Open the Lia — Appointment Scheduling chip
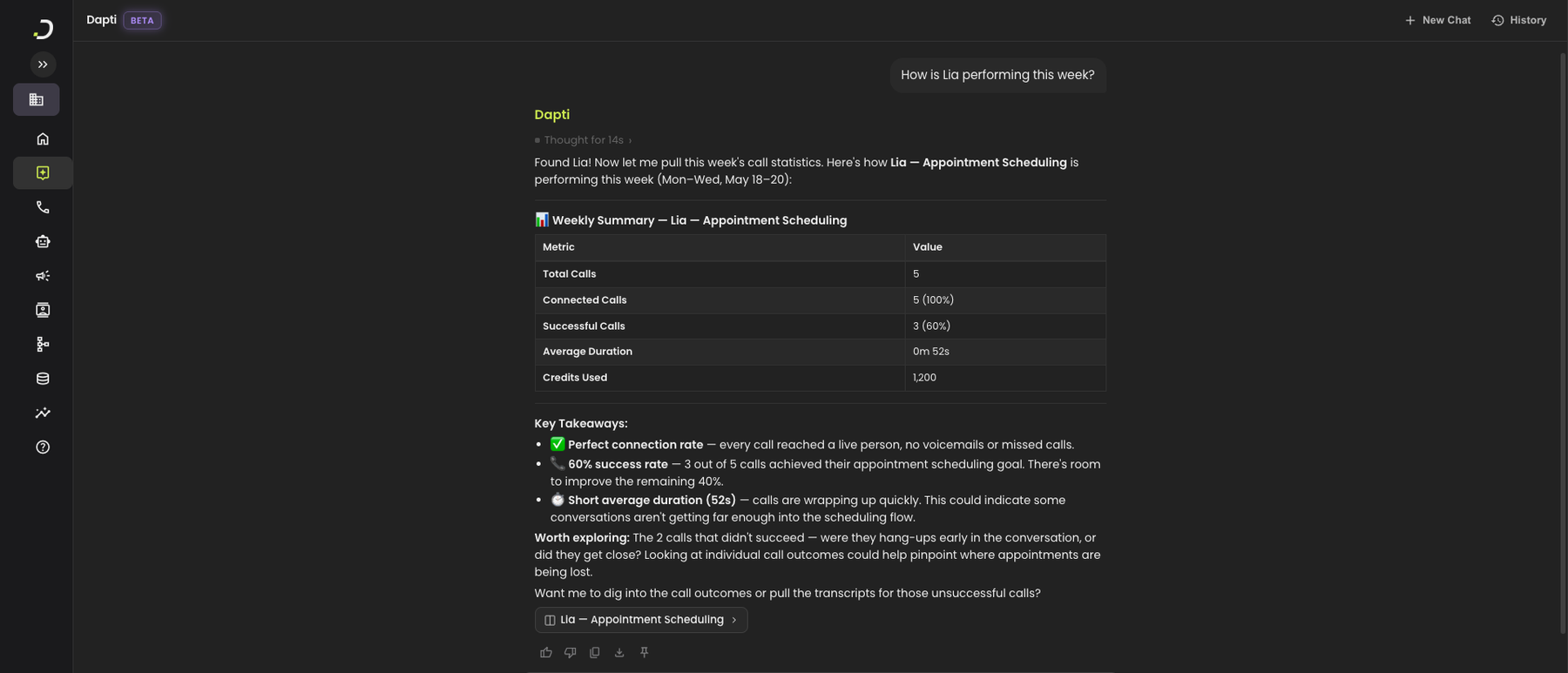 641,620
